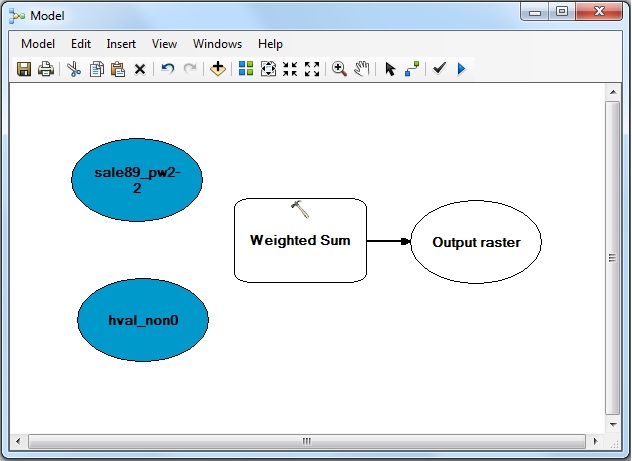632x461 pixels.
Task: Click the Cut scissors icon
Action: coord(74,69)
